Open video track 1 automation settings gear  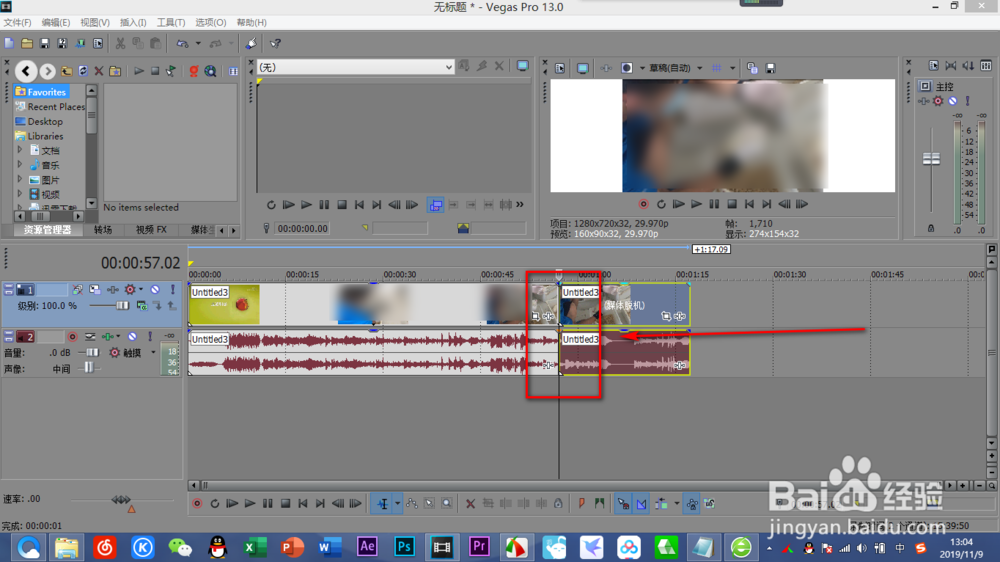(130, 290)
